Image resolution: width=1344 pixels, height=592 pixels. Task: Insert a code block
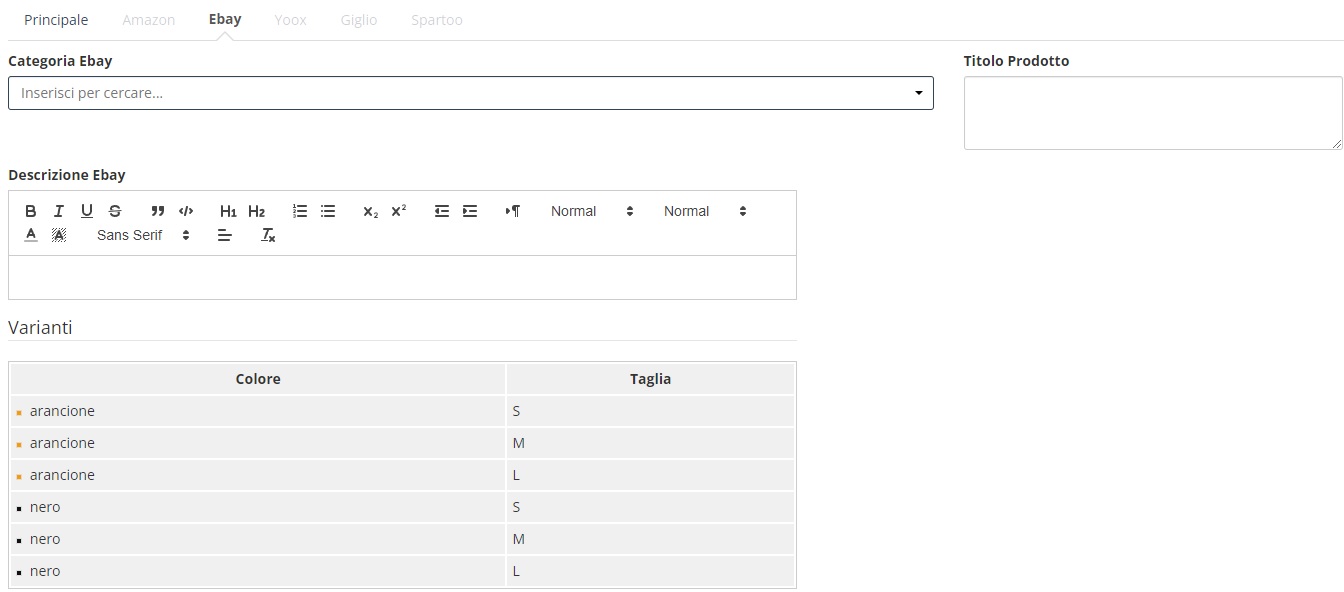[185, 211]
